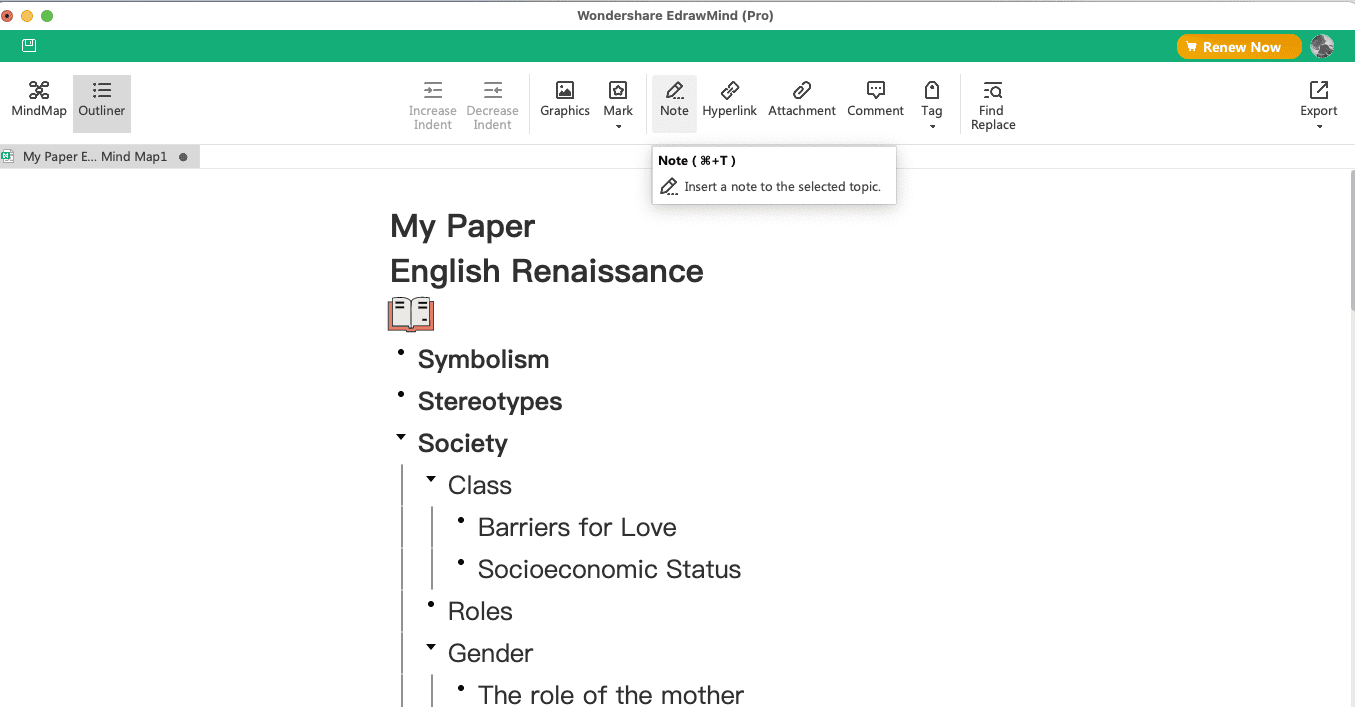
Task: Open the user profile avatar
Action: 1322,47
